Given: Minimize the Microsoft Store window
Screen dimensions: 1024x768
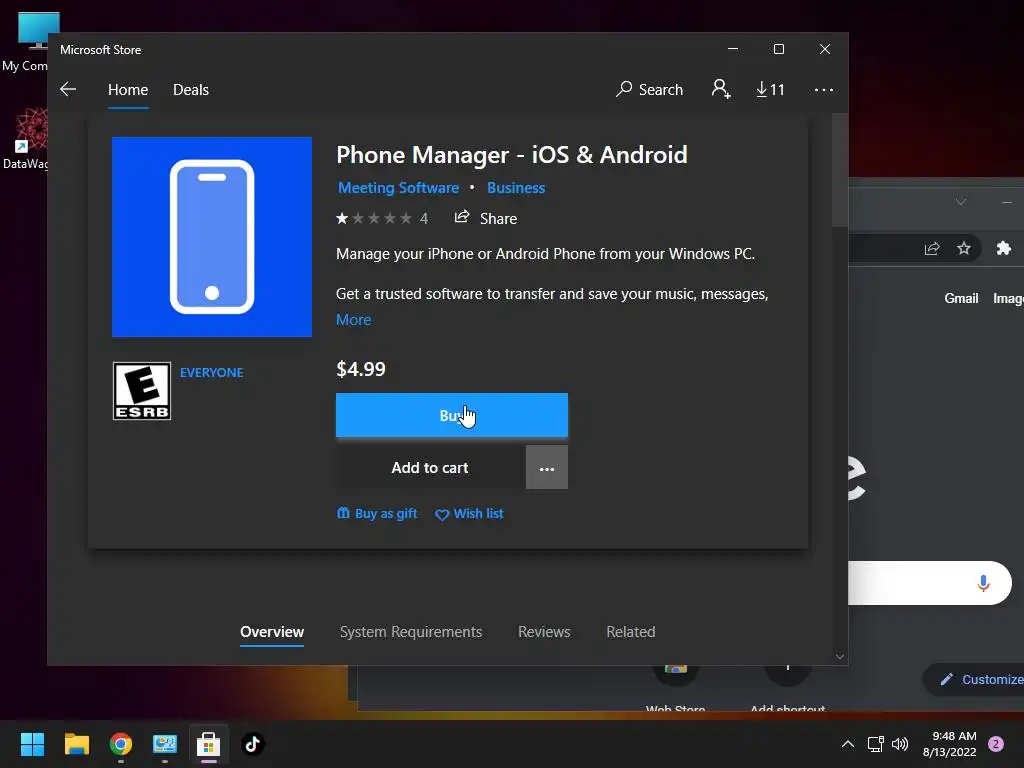Looking at the screenshot, I should [733, 50].
